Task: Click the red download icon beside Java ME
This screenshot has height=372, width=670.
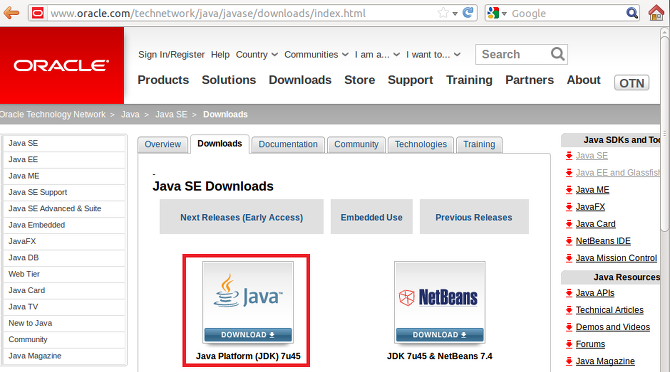Action: pyautogui.click(x=569, y=190)
